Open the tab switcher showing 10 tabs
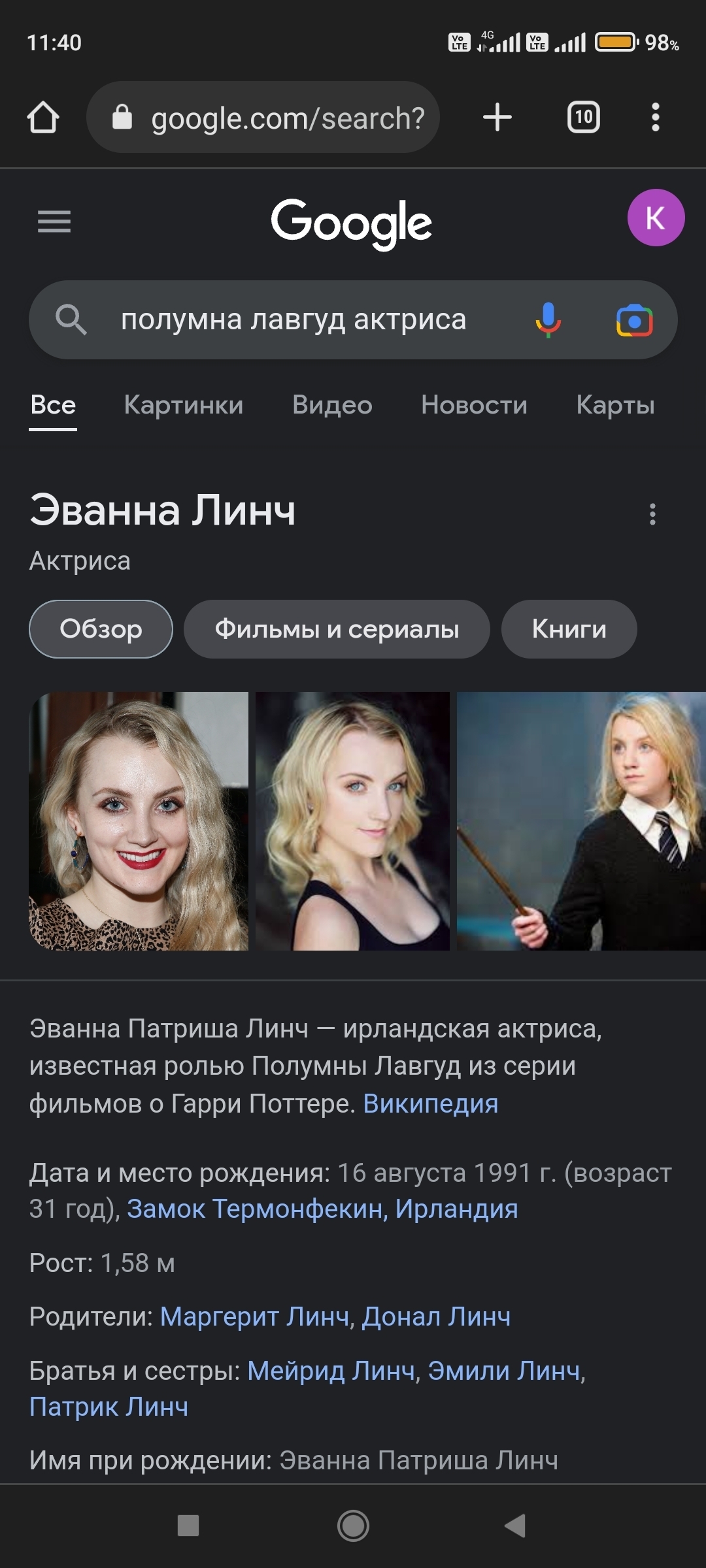 point(583,118)
